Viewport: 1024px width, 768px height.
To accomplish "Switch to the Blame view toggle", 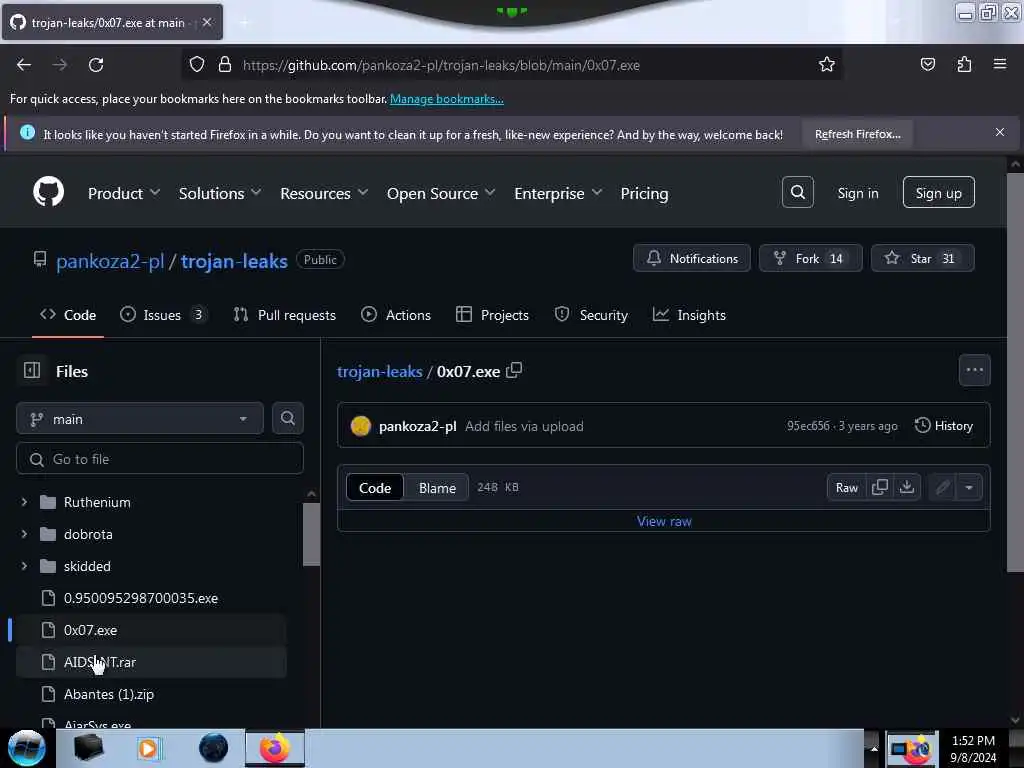I will tap(437, 488).
